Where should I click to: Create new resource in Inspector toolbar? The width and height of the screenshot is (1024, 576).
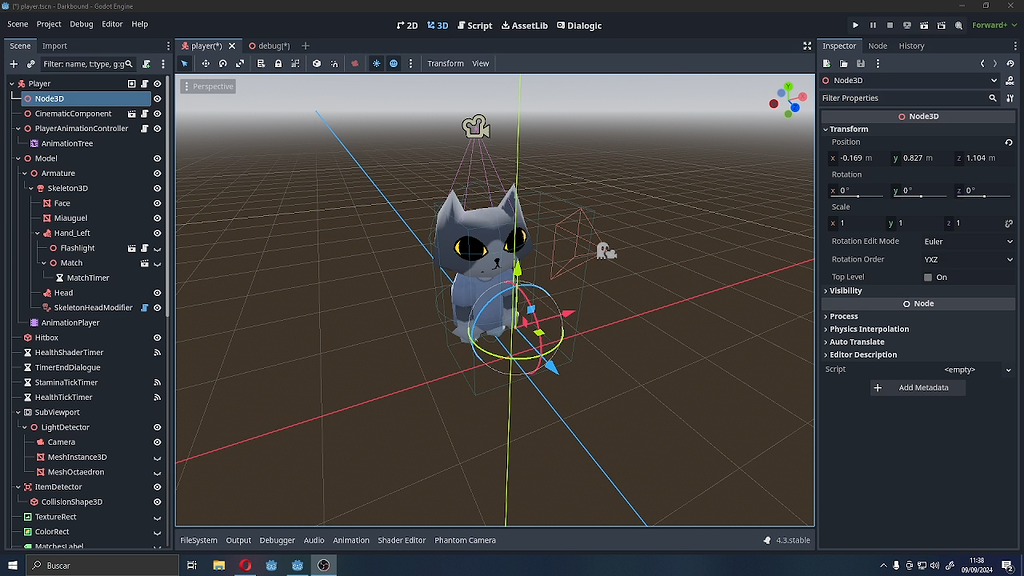[827, 63]
